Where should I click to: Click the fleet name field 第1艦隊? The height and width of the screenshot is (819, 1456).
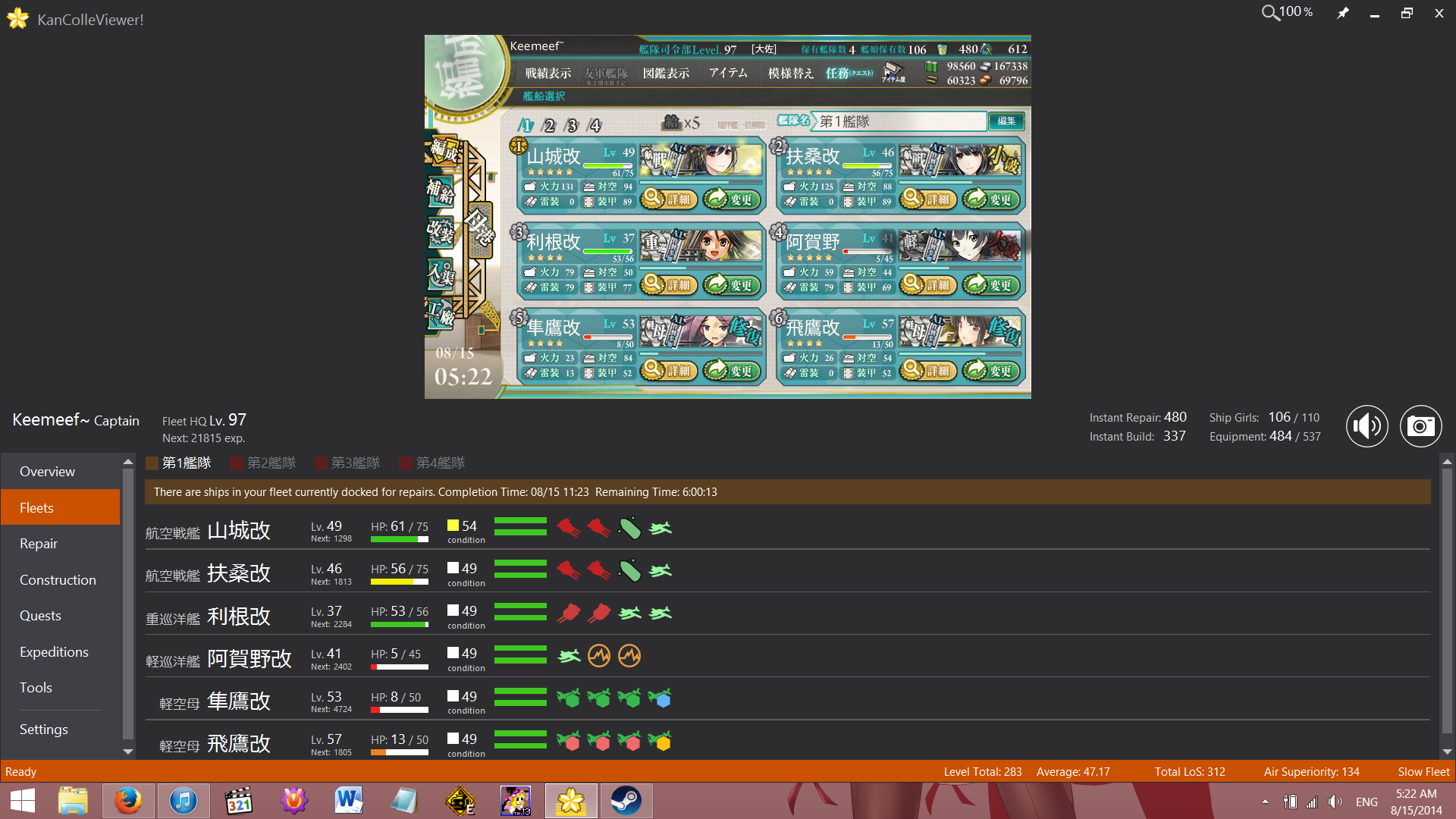click(900, 121)
